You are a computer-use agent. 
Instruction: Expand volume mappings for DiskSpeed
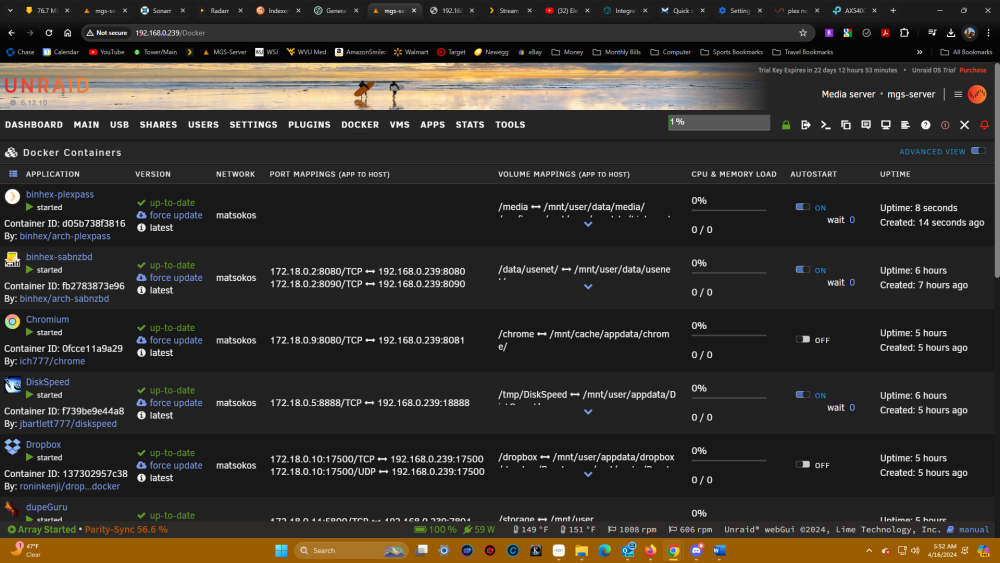(588, 411)
